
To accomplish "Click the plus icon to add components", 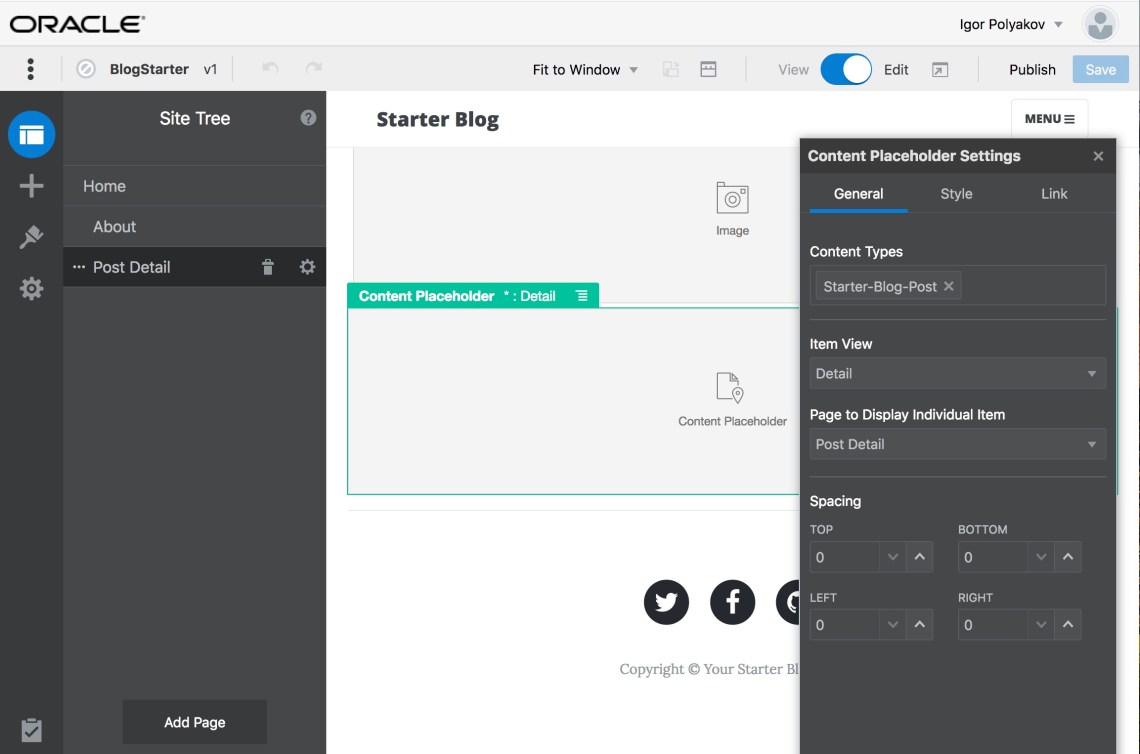I will [31, 186].
